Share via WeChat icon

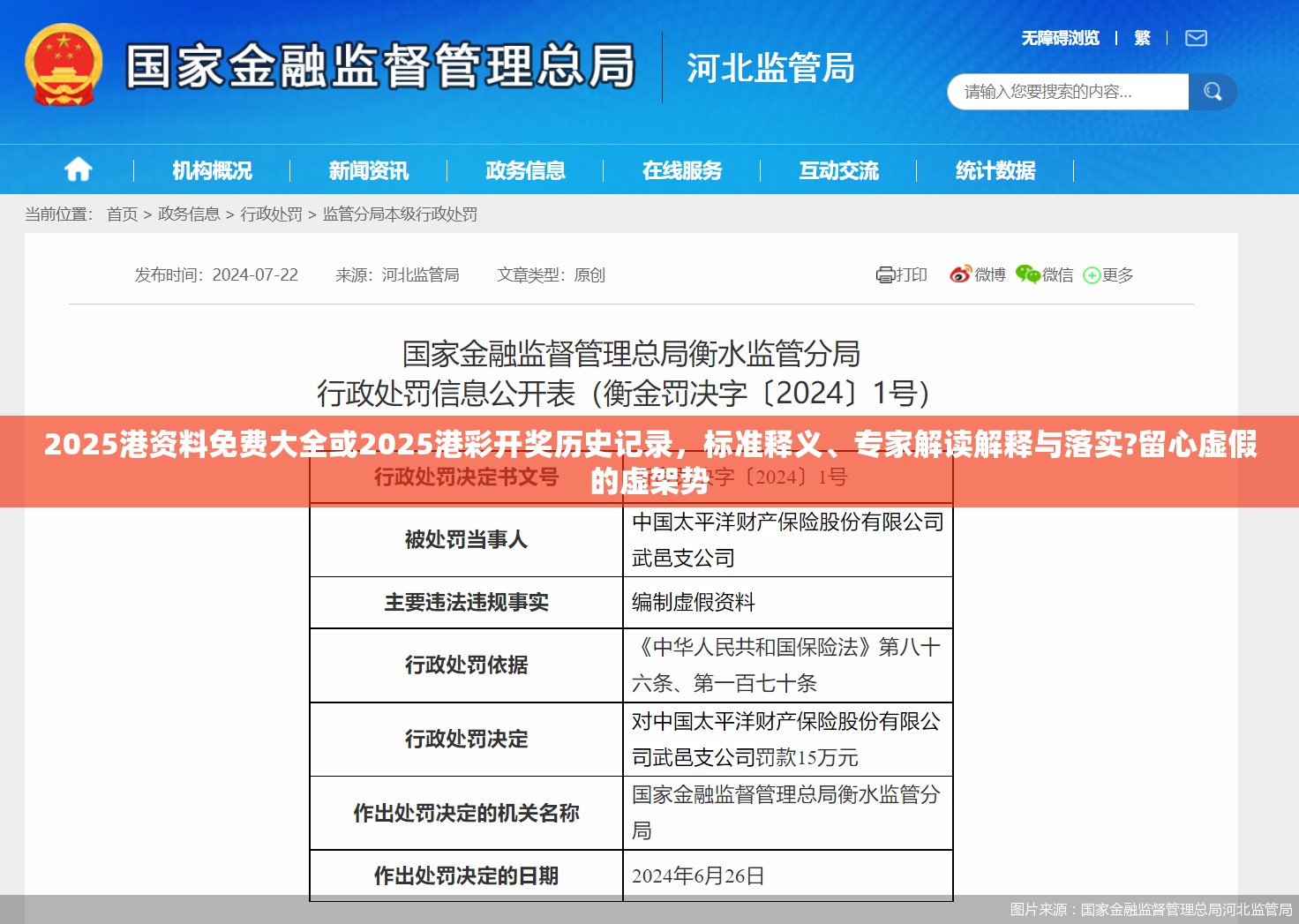[x=1027, y=274]
